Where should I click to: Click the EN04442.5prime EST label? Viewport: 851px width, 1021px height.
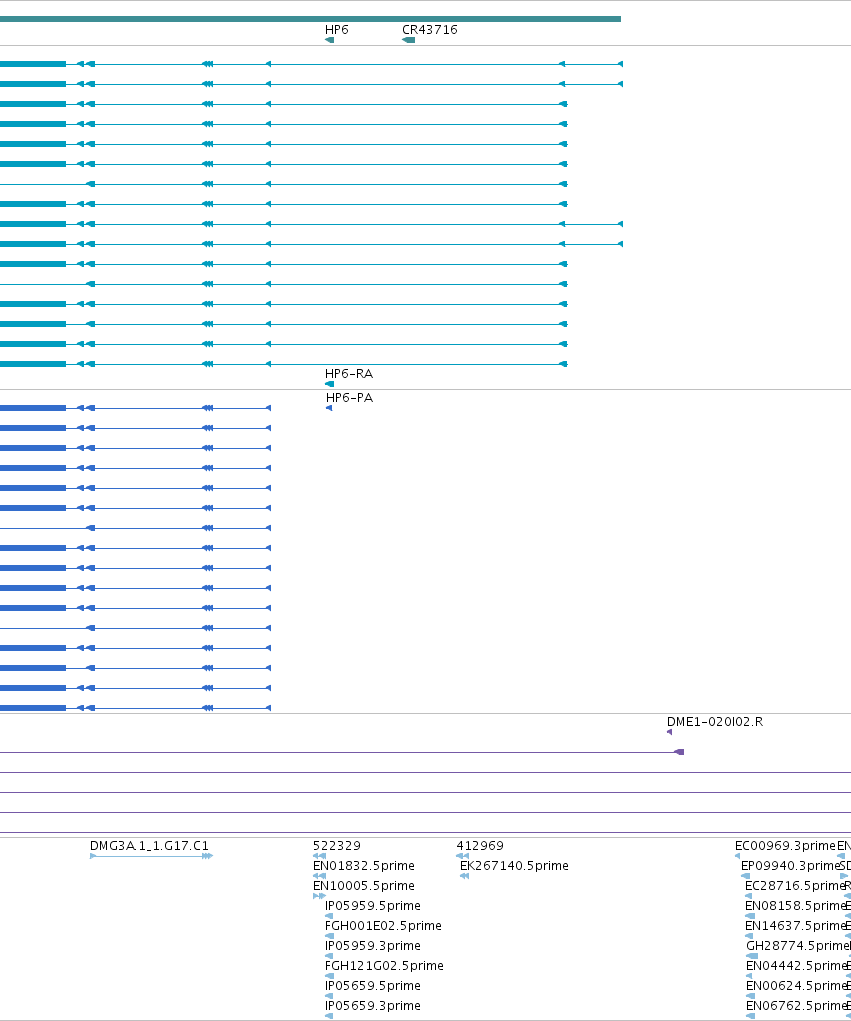click(x=796, y=966)
